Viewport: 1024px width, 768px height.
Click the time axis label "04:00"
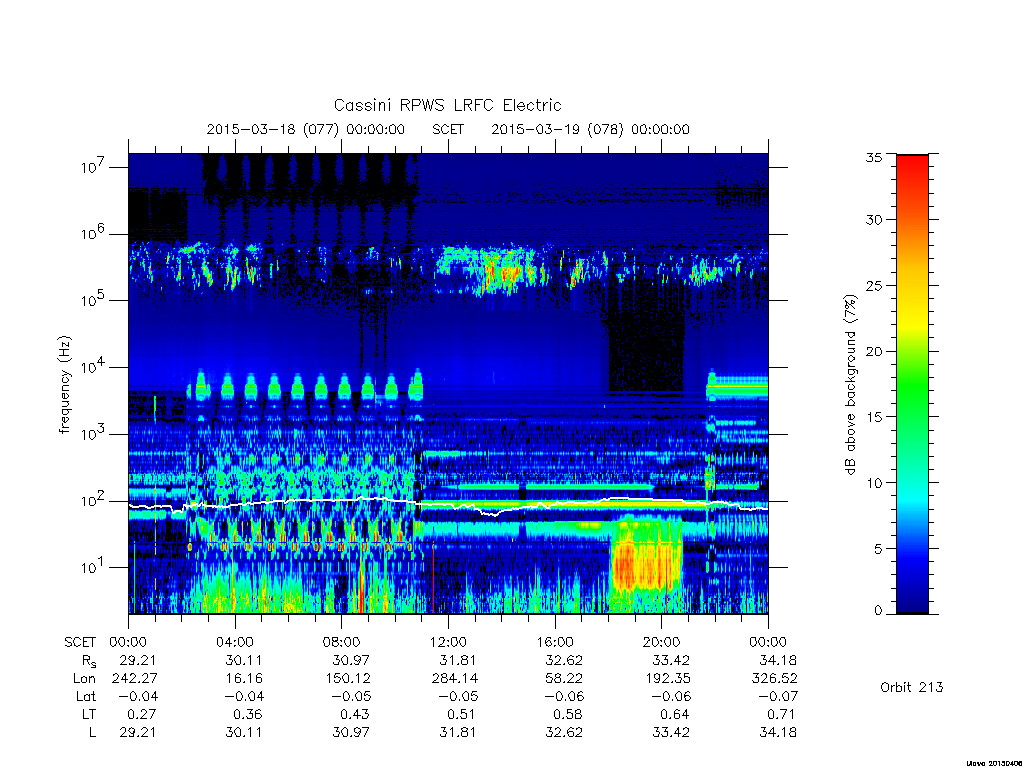(x=235, y=642)
